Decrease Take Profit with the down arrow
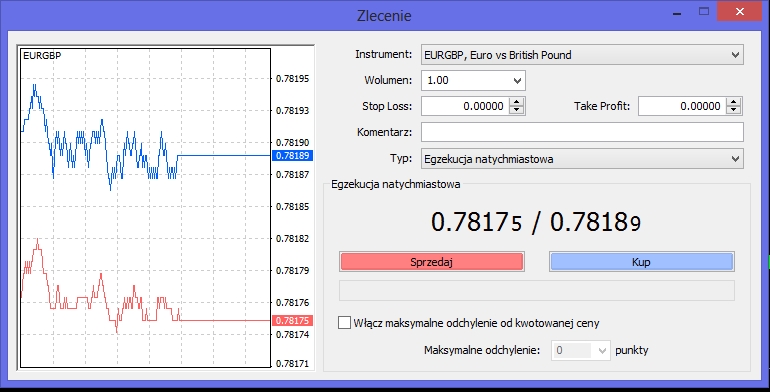 tap(734, 110)
